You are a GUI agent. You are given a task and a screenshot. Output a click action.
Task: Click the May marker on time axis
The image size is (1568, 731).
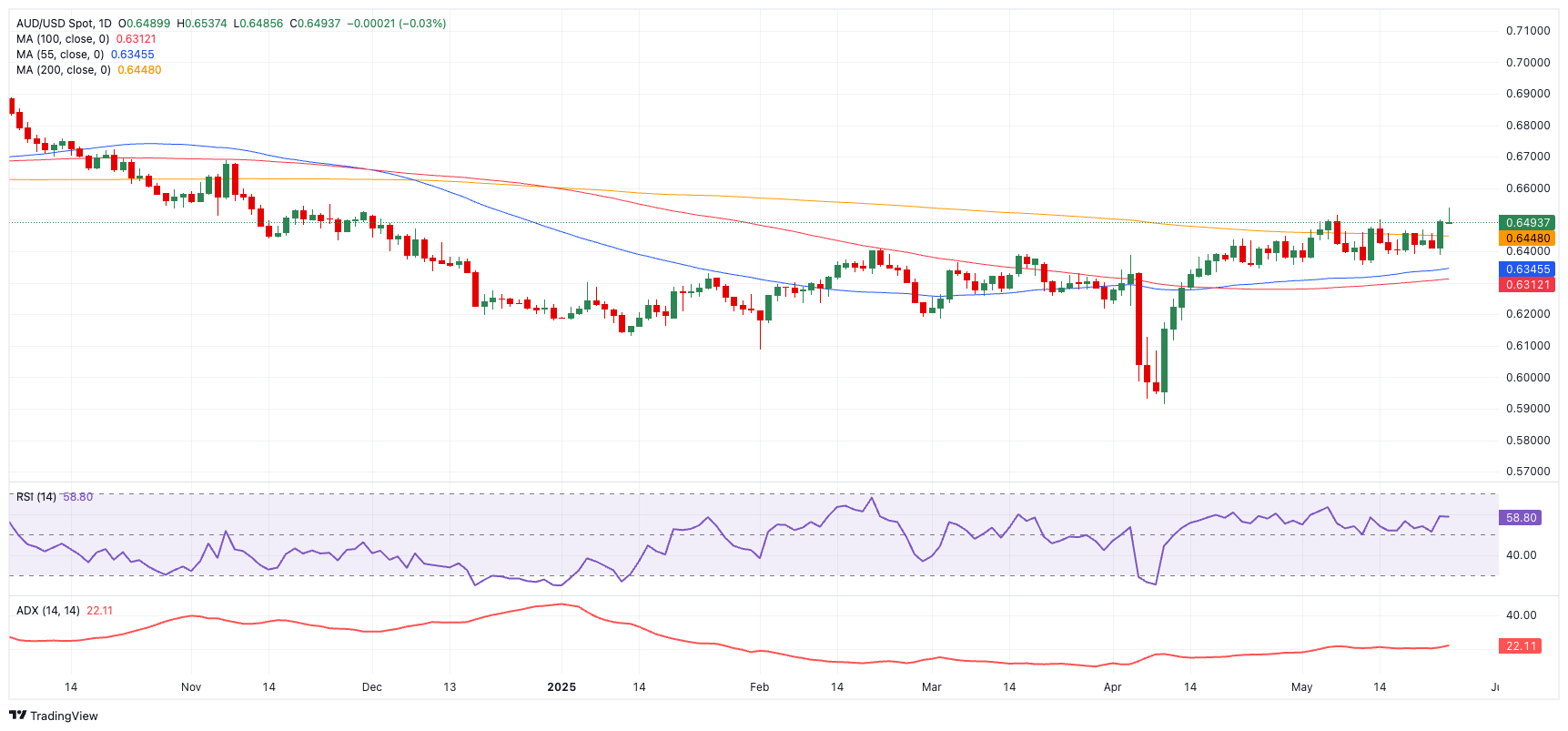click(x=1301, y=687)
